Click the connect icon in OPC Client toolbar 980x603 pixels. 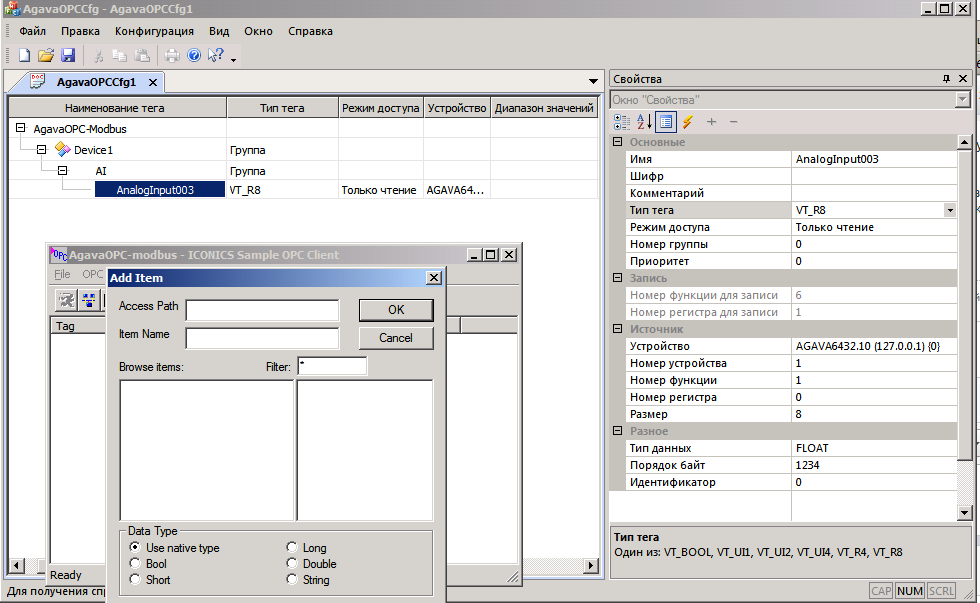[66, 301]
